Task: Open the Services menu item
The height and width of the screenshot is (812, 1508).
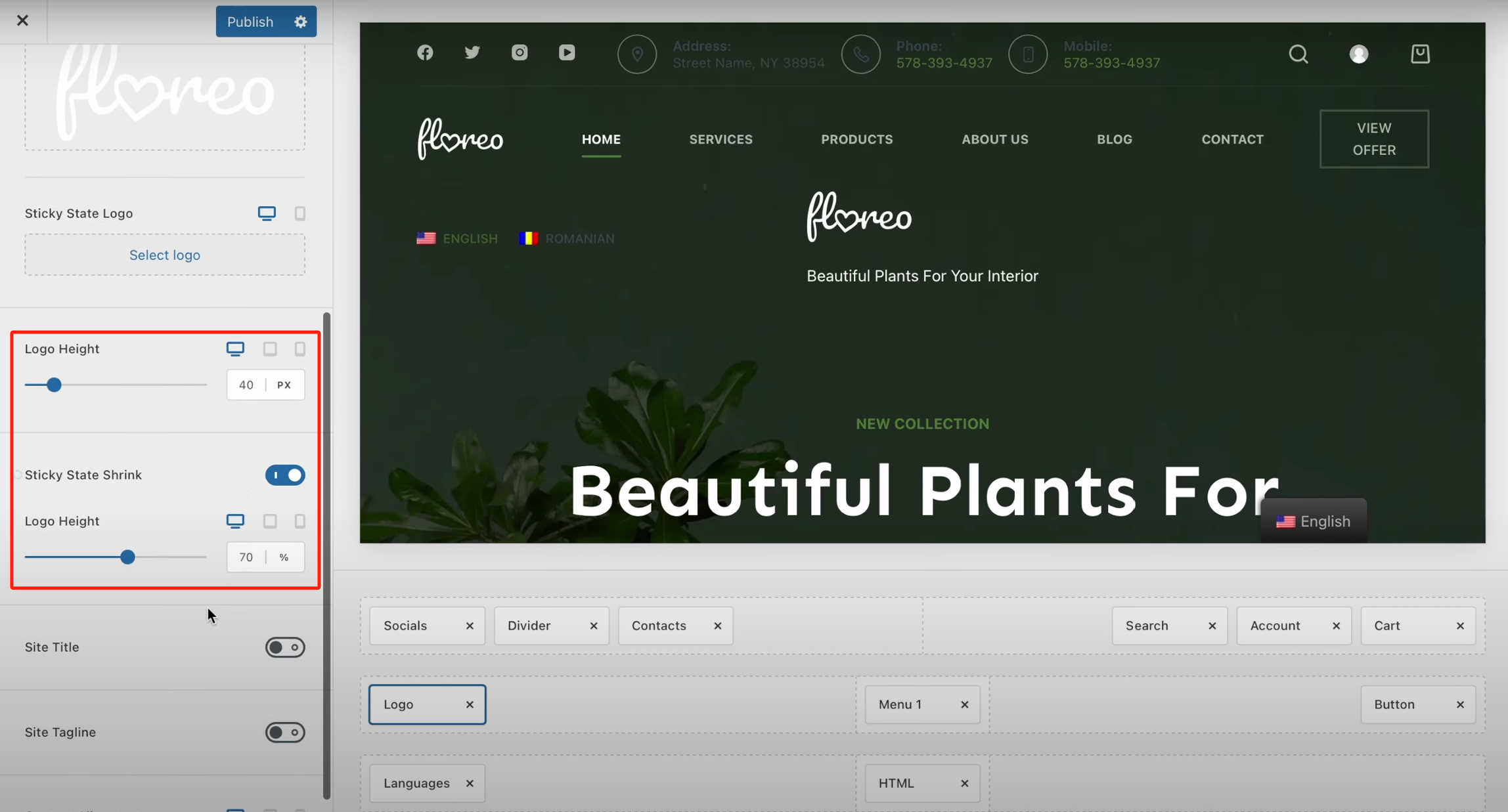Action: click(721, 139)
